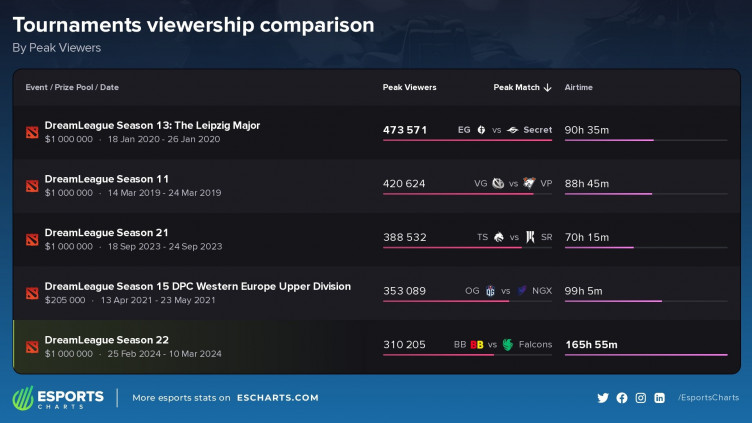
Task: Click the Falcons team logo
Action: 508,345
